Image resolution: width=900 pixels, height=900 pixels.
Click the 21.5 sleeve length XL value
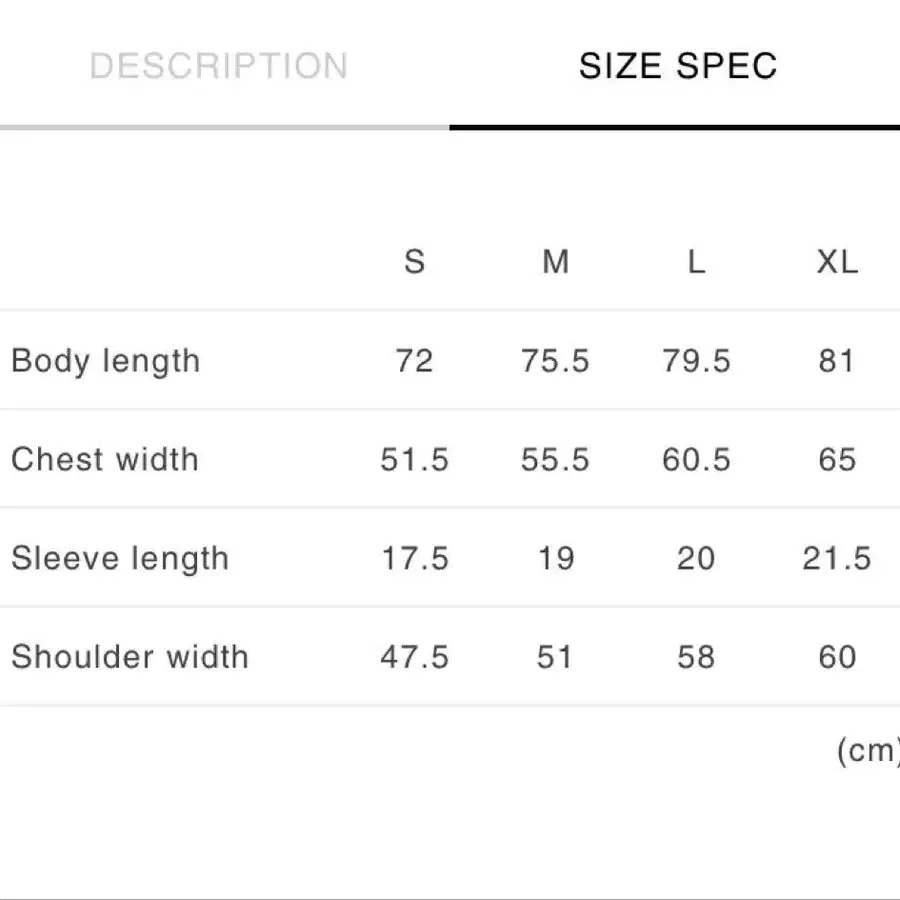837,558
